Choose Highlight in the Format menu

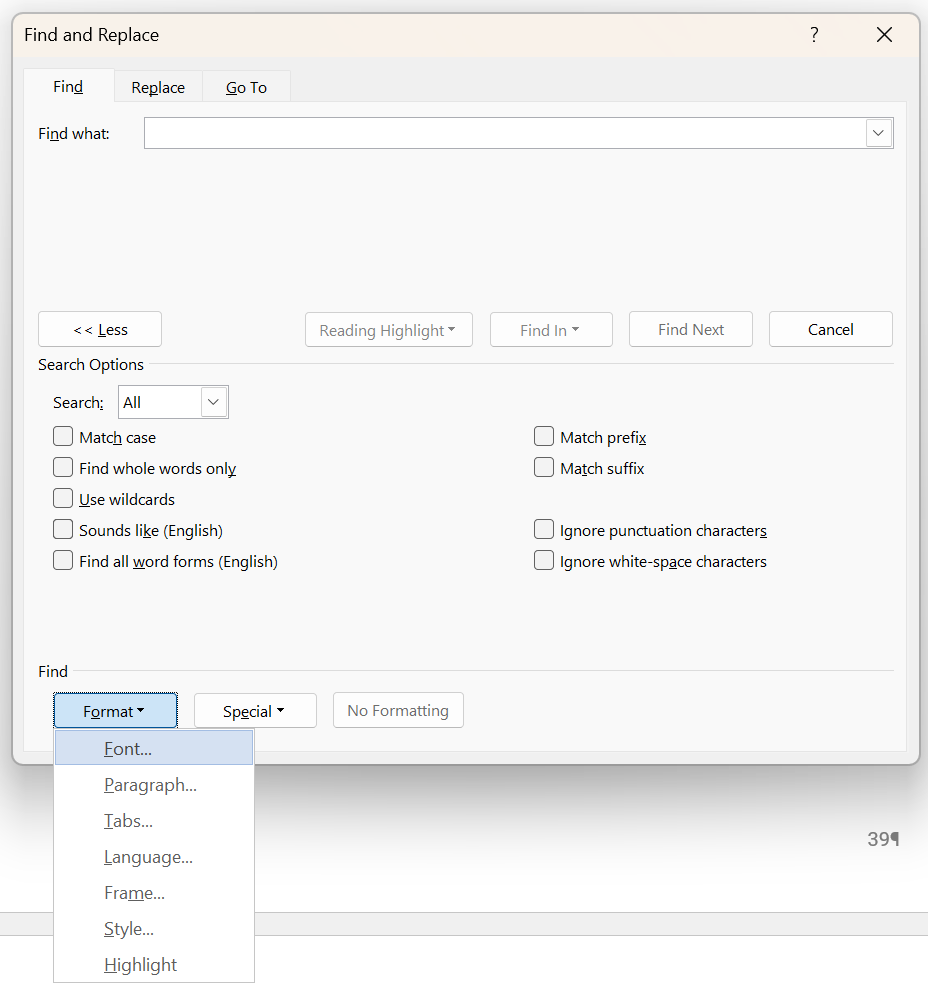[140, 965]
